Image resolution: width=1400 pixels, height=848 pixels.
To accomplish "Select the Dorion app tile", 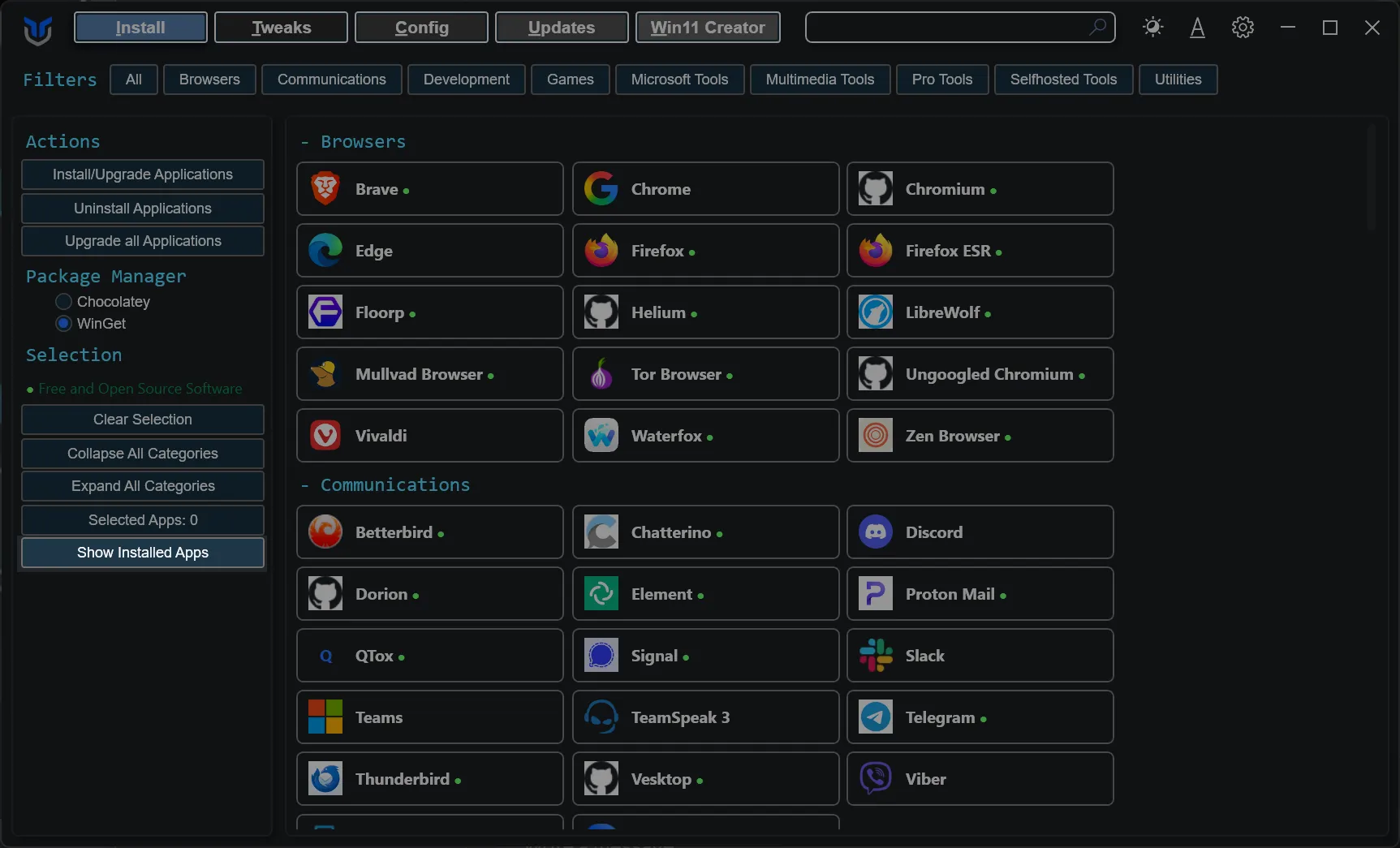I will (429, 594).
